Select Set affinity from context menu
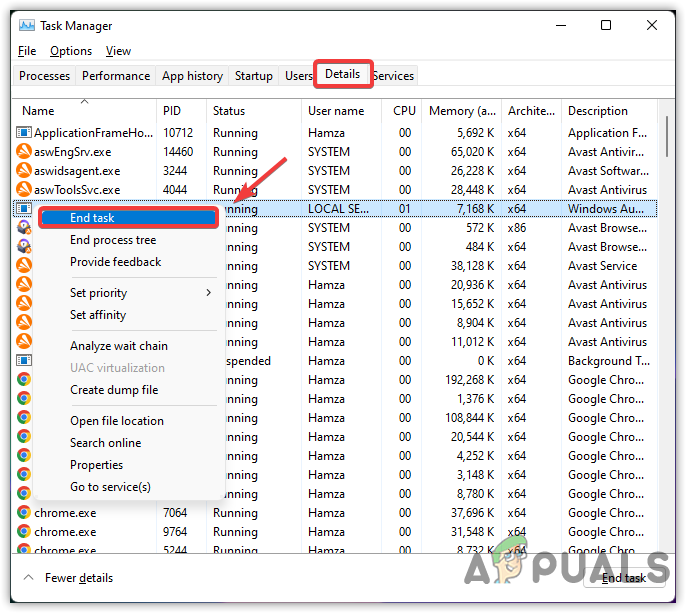 pos(128,315)
